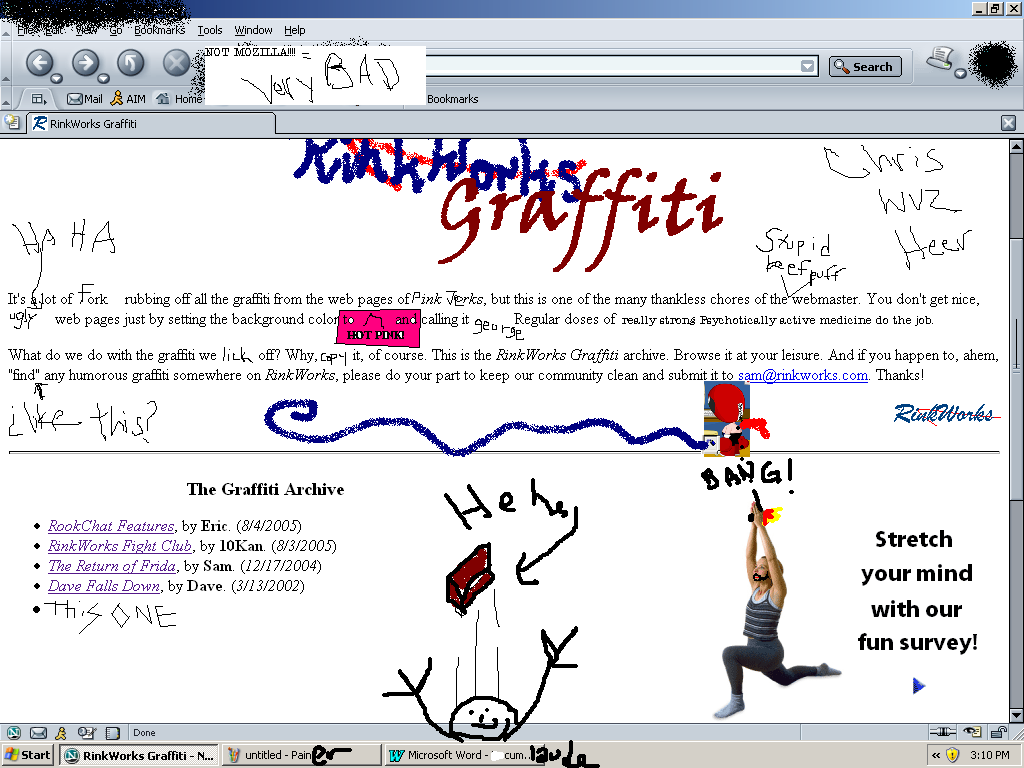The height and width of the screenshot is (768, 1024).
Task: Click the Done status bar text
Action: [144, 733]
